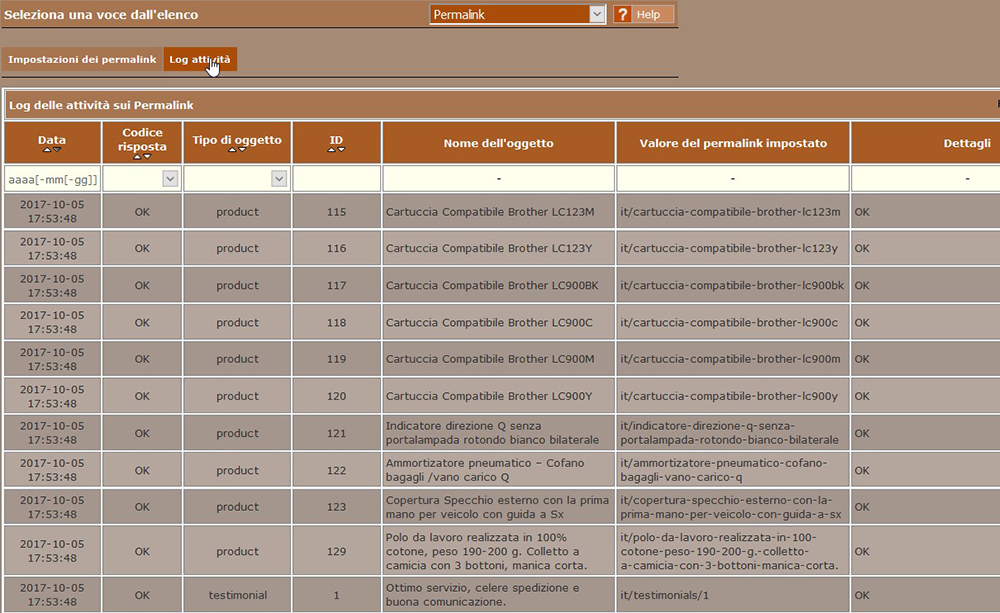Select Cartuccia Compatibile Brother LC900Y cell

pyautogui.click(x=499, y=395)
